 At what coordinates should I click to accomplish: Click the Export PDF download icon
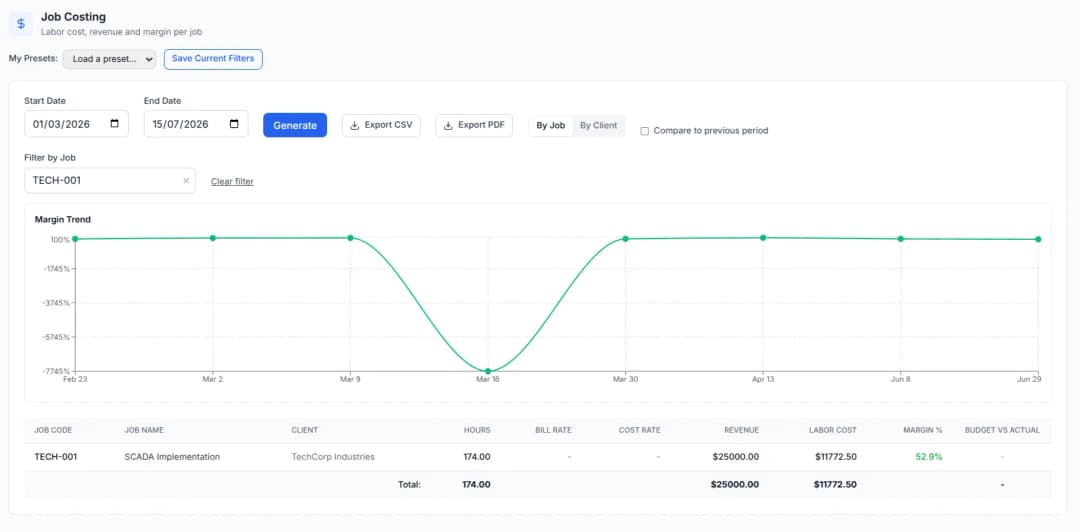click(x=448, y=125)
